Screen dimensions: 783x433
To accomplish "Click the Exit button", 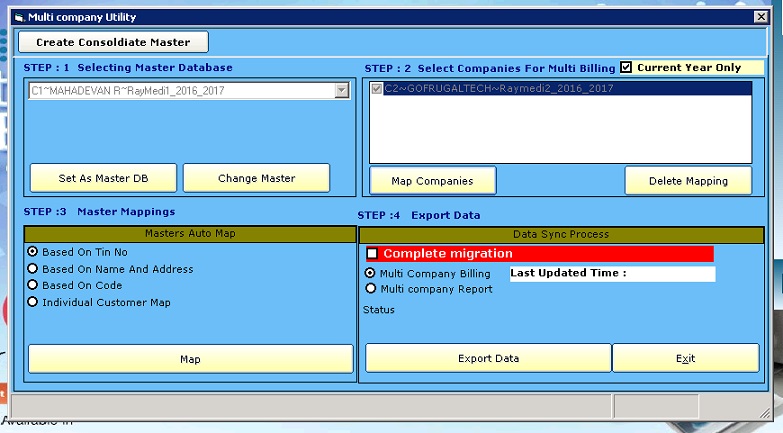I will pyautogui.click(x=686, y=358).
